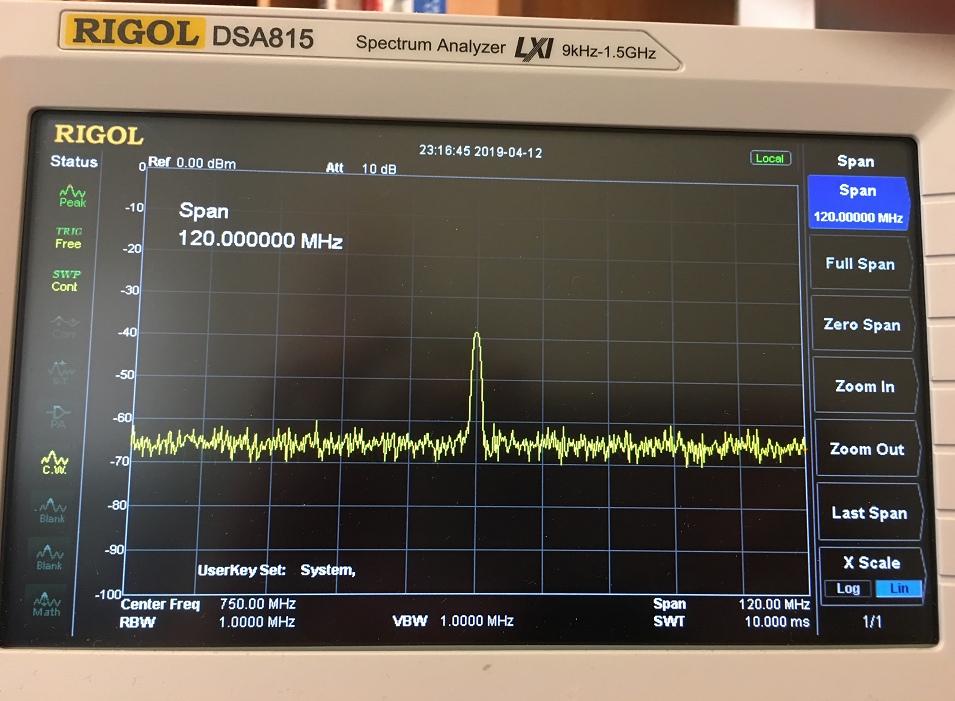Click the RIGOL logo on screen
Viewport: 955px width, 701px height.
(99, 135)
